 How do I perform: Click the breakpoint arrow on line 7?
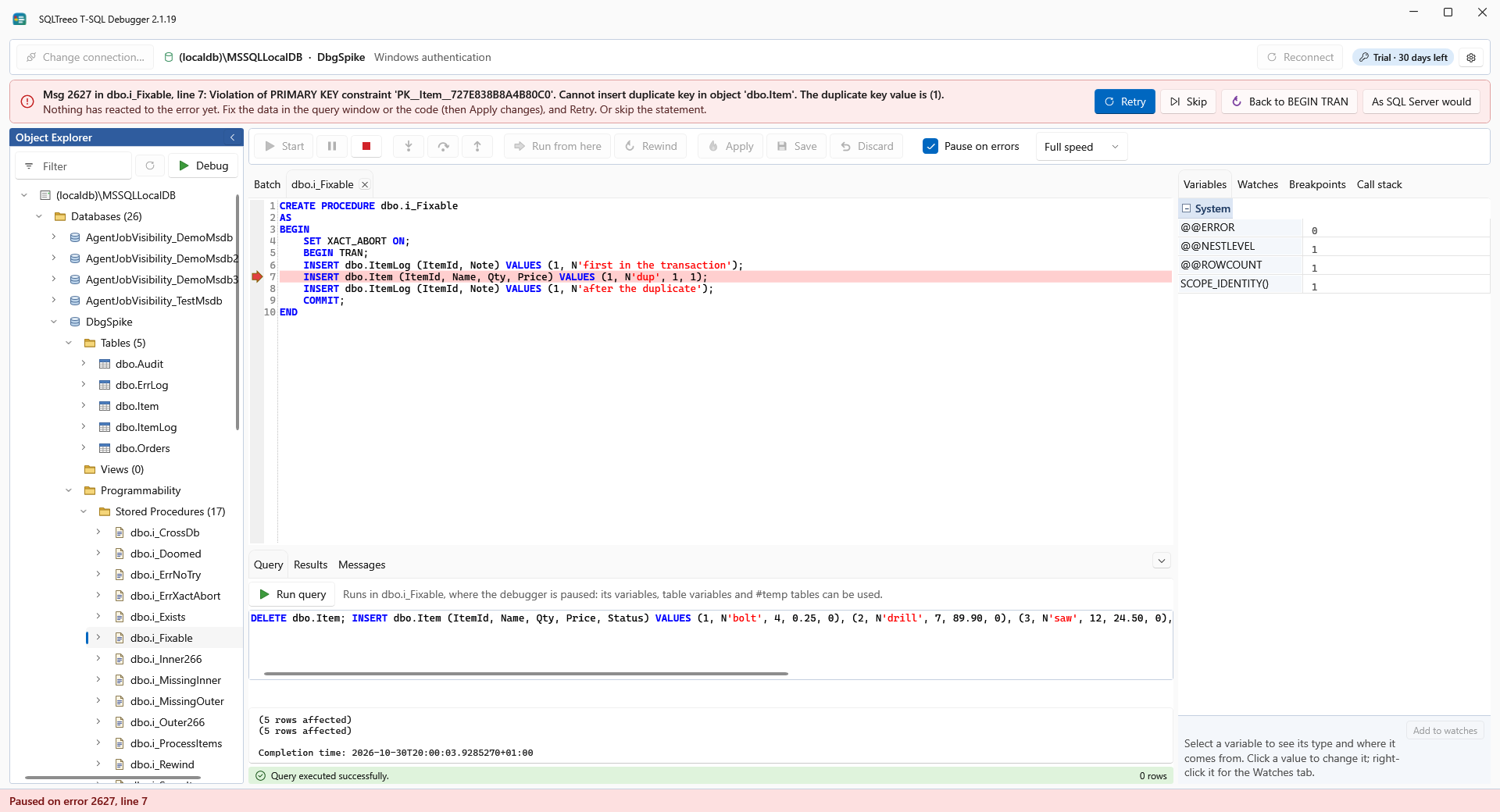(257, 277)
